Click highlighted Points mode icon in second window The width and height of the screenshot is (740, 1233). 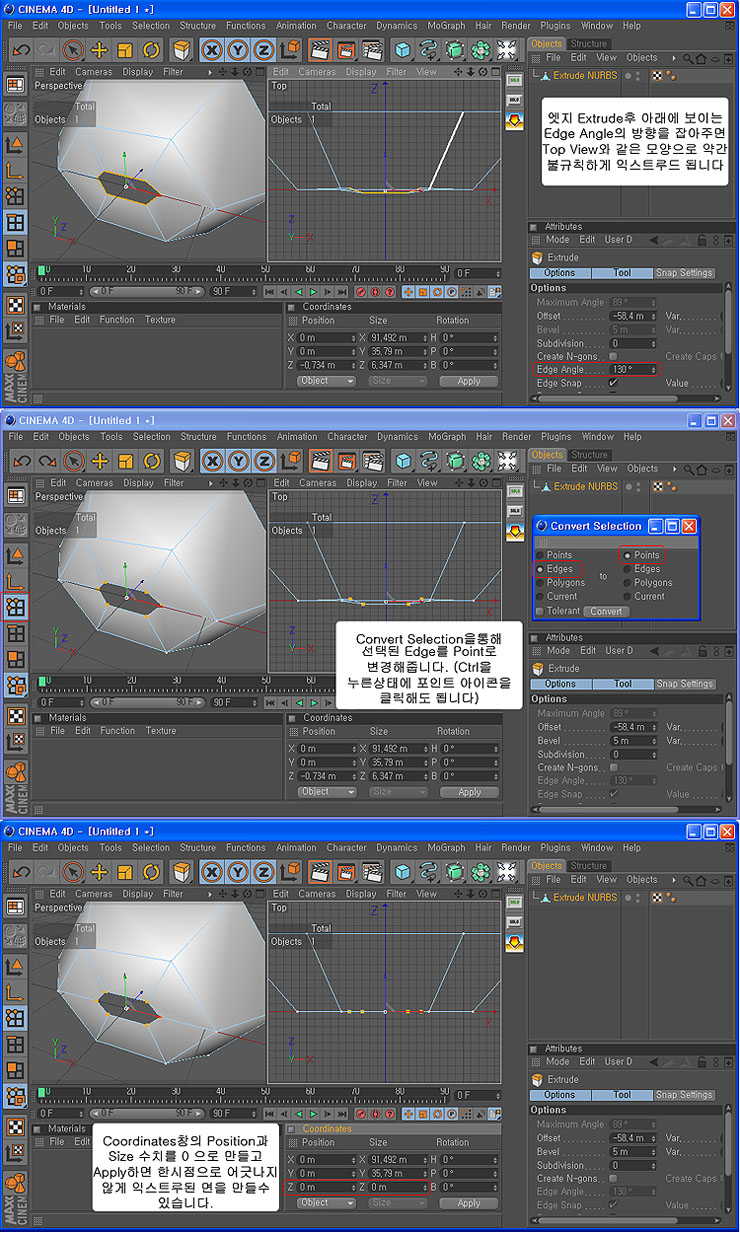[x=15, y=606]
